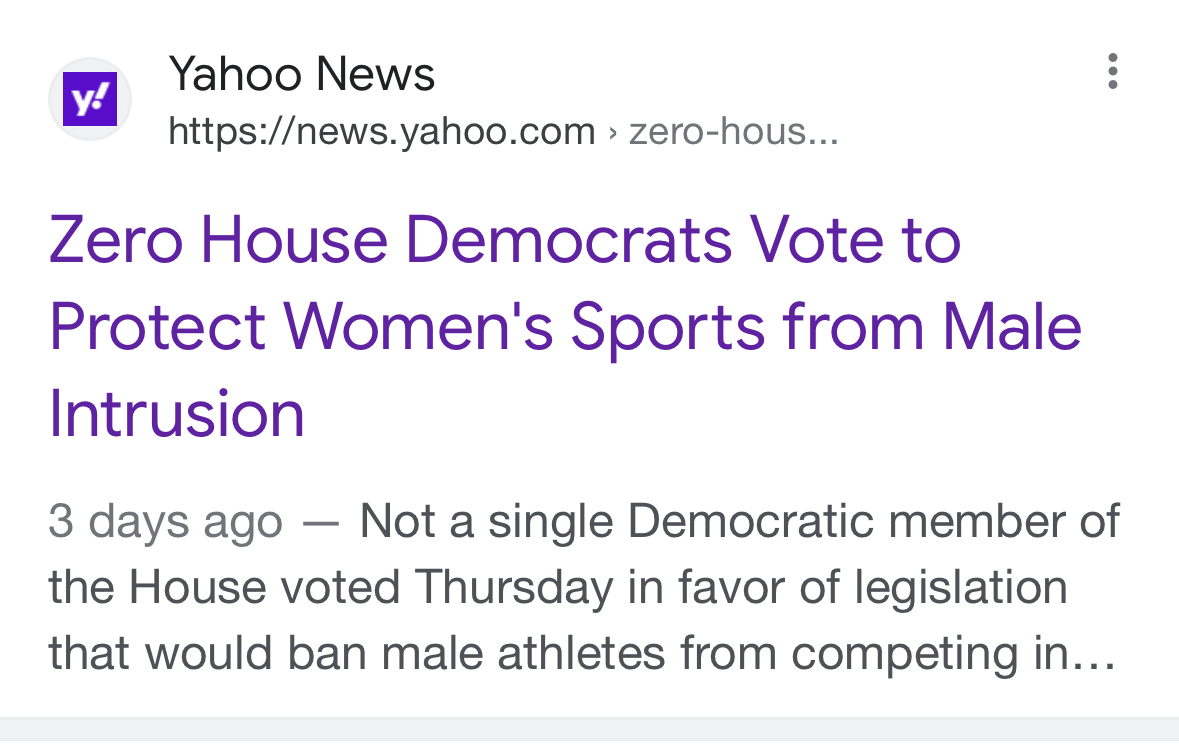This screenshot has height=751, width=1179.
Task: Open the https://news.yahoo.com URL
Action: tap(382, 132)
